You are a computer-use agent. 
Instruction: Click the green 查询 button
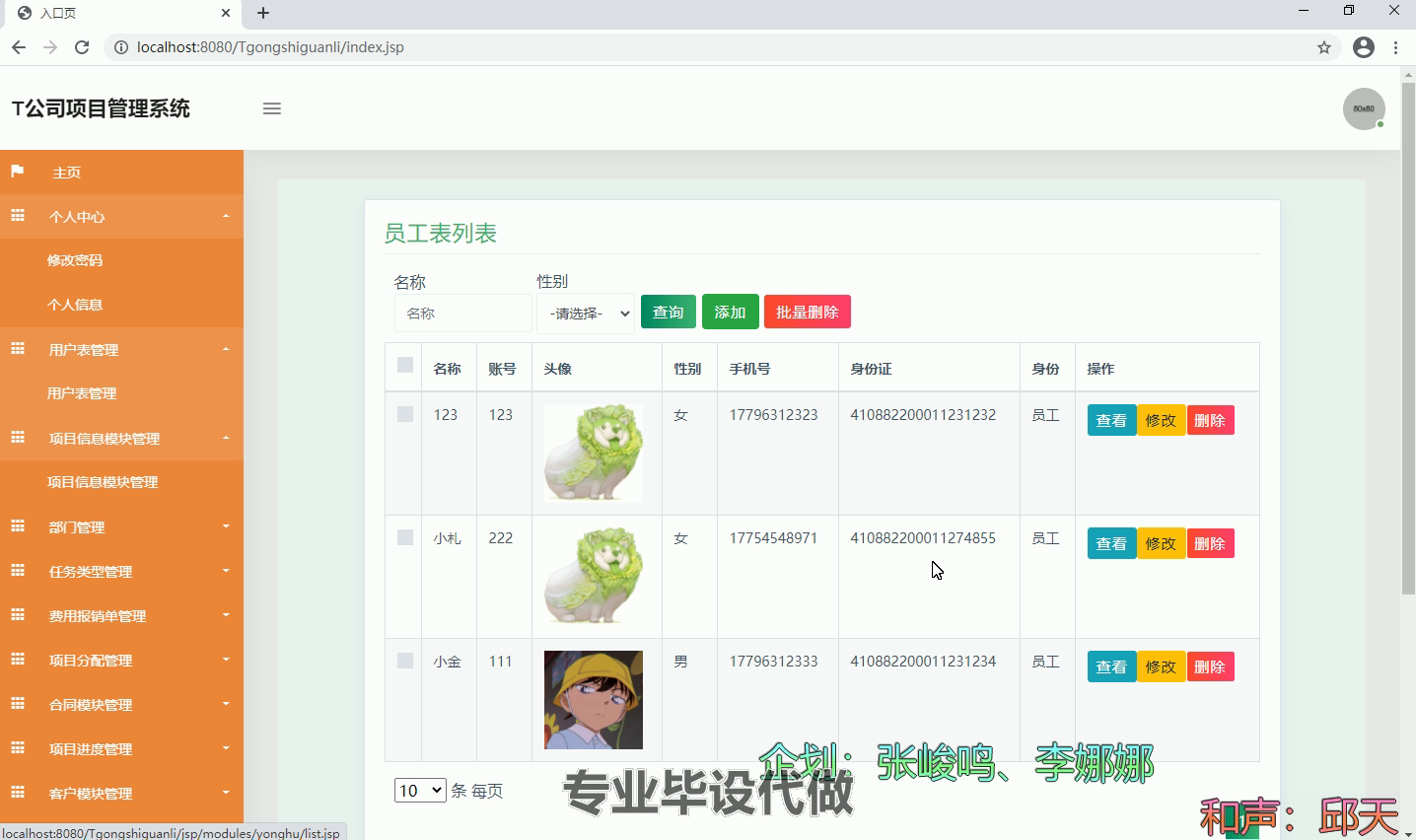point(669,312)
